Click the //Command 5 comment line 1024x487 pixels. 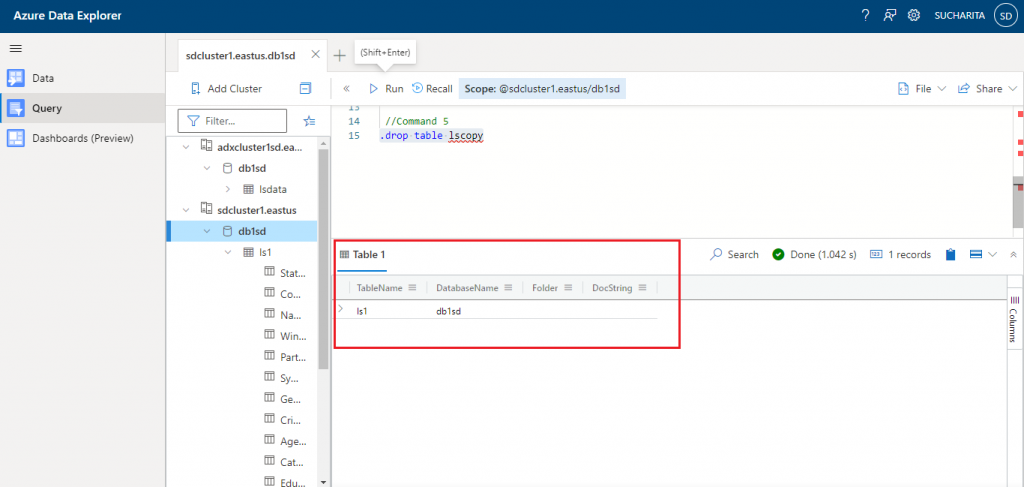[x=417, y=121]
